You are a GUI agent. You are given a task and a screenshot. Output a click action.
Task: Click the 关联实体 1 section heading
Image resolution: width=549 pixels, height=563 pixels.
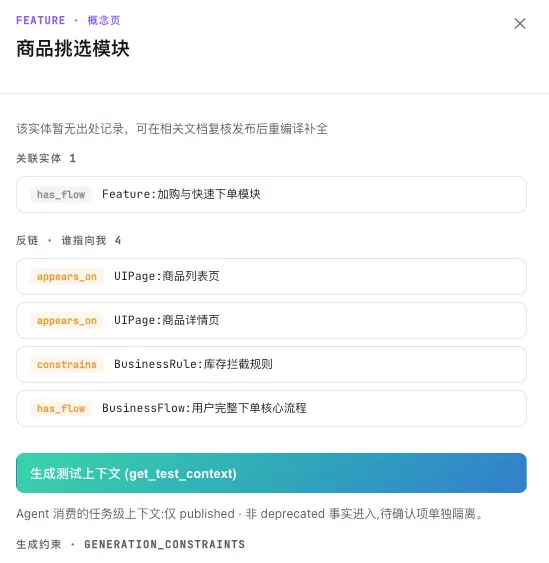click(x=46, y=158)
